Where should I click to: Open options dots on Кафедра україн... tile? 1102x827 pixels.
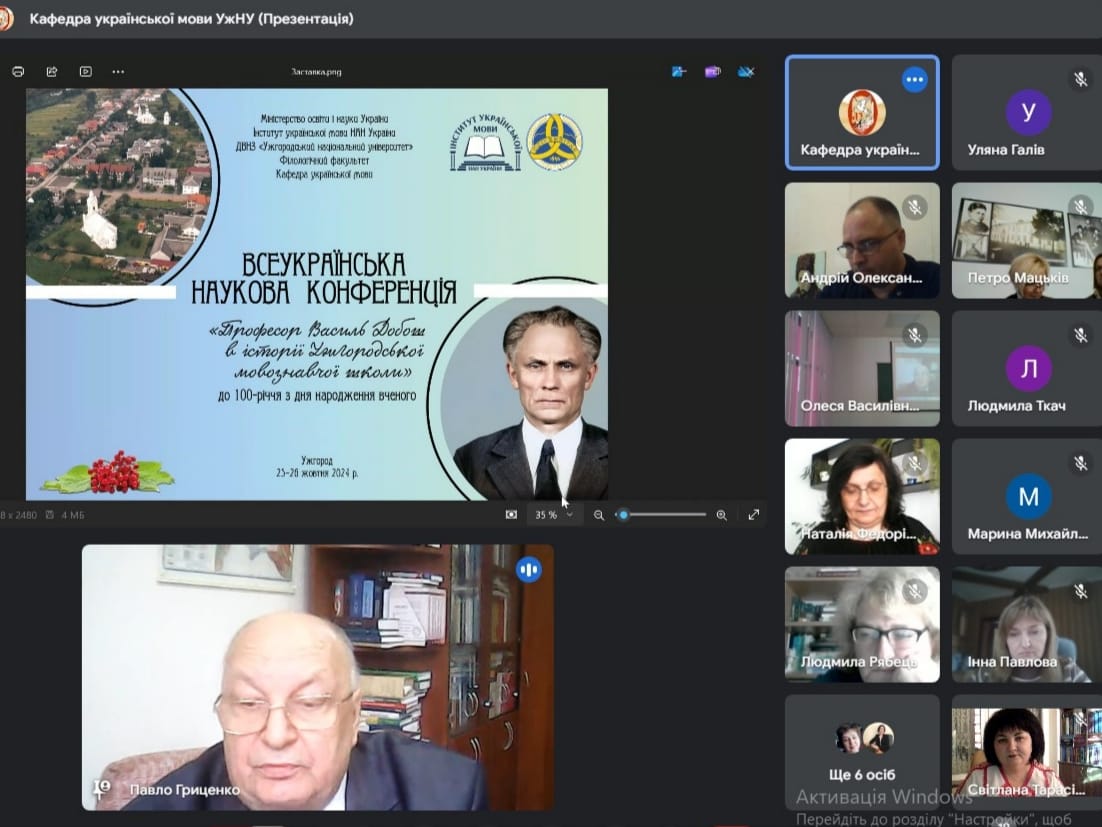914,79
